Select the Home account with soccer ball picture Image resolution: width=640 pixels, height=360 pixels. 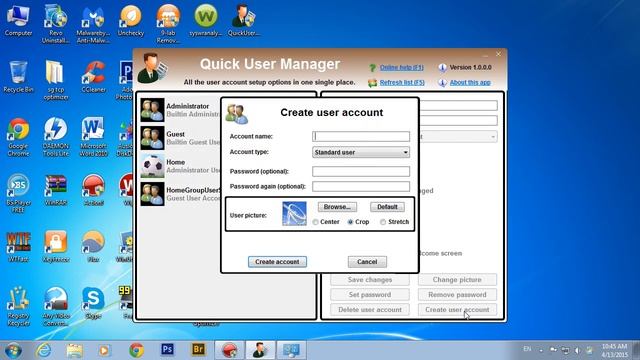coord(180,166)
